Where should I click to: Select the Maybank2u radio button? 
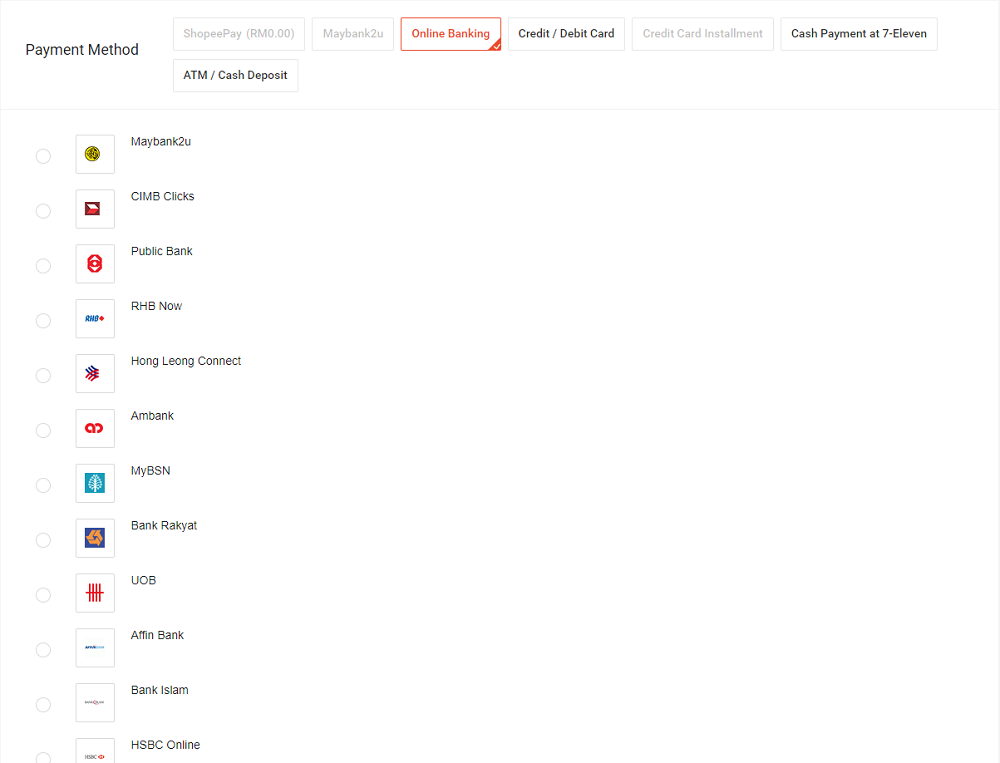pyautogui.click(x=43, y=156)
